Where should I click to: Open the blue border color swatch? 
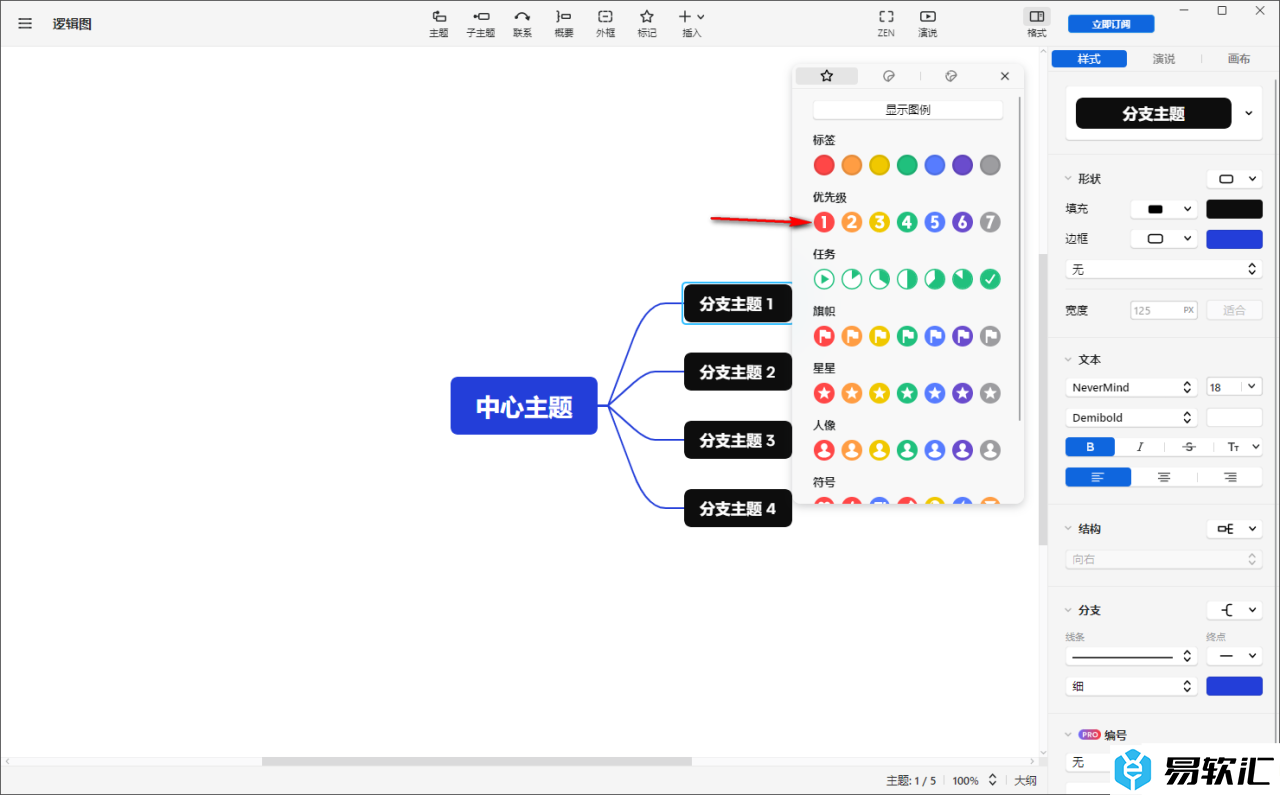pos(1234,239)
